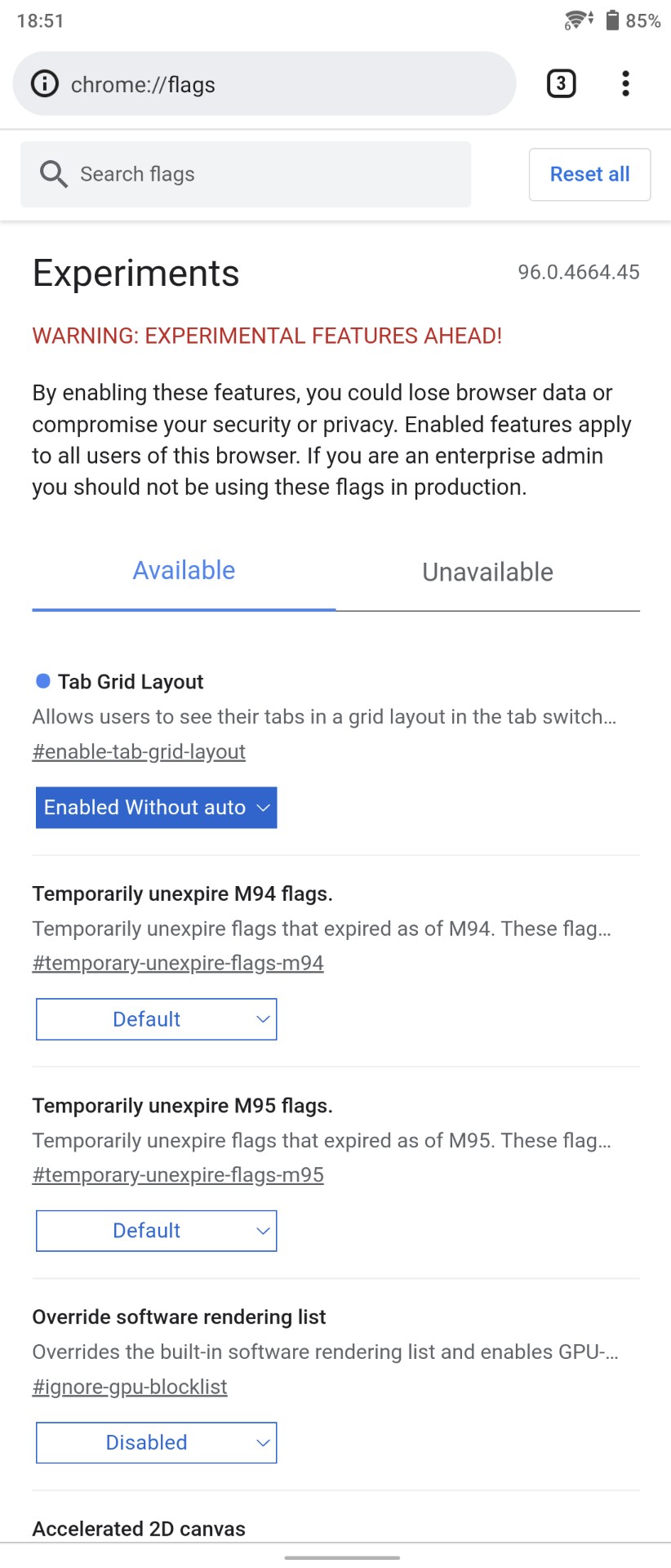Open the #temporary-unexpire-flags-m95 link
The width and height of the screenshot is (671, 1568).
(178, 1174)
